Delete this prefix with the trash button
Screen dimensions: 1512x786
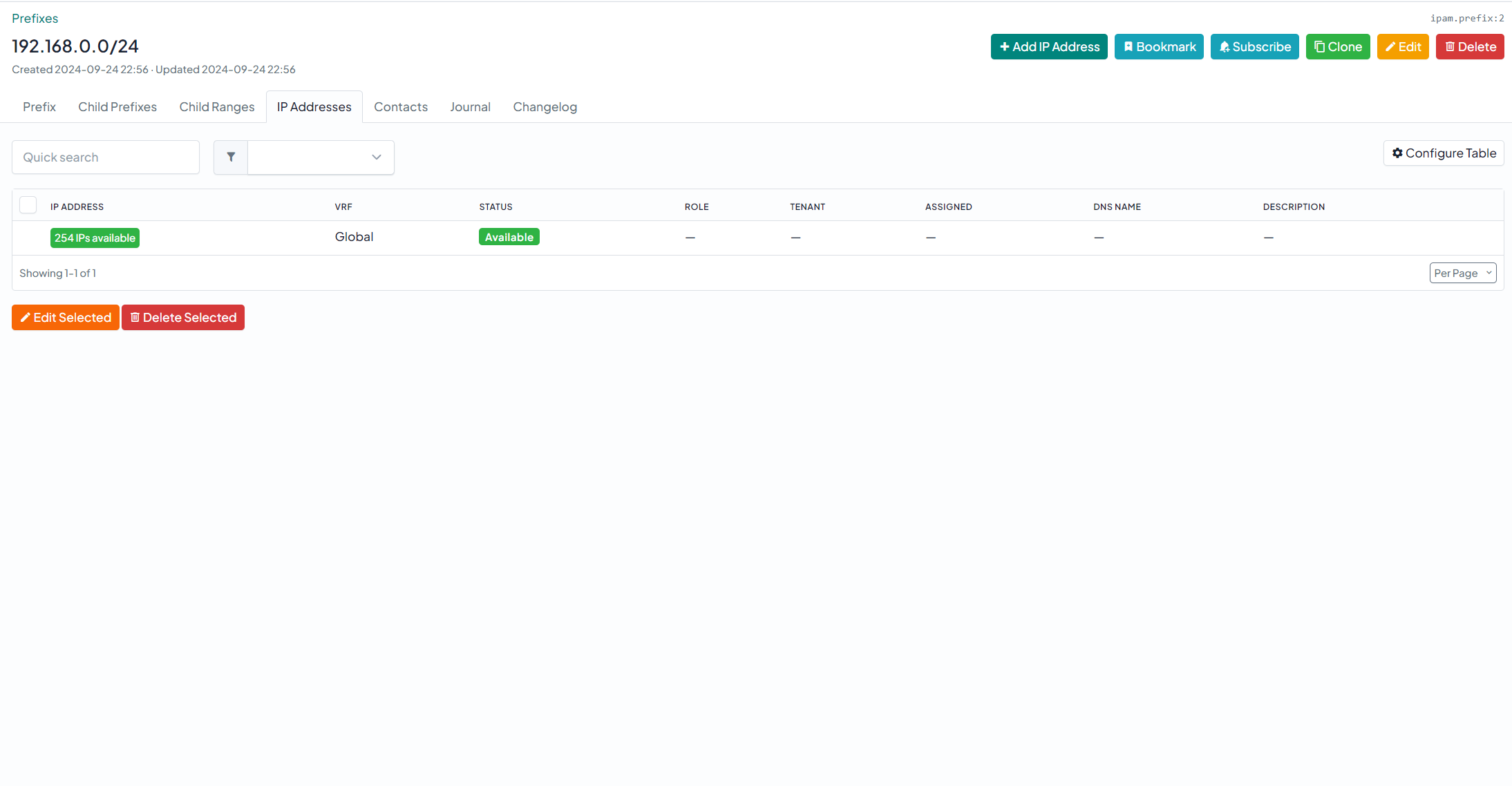click(1469, 47)
